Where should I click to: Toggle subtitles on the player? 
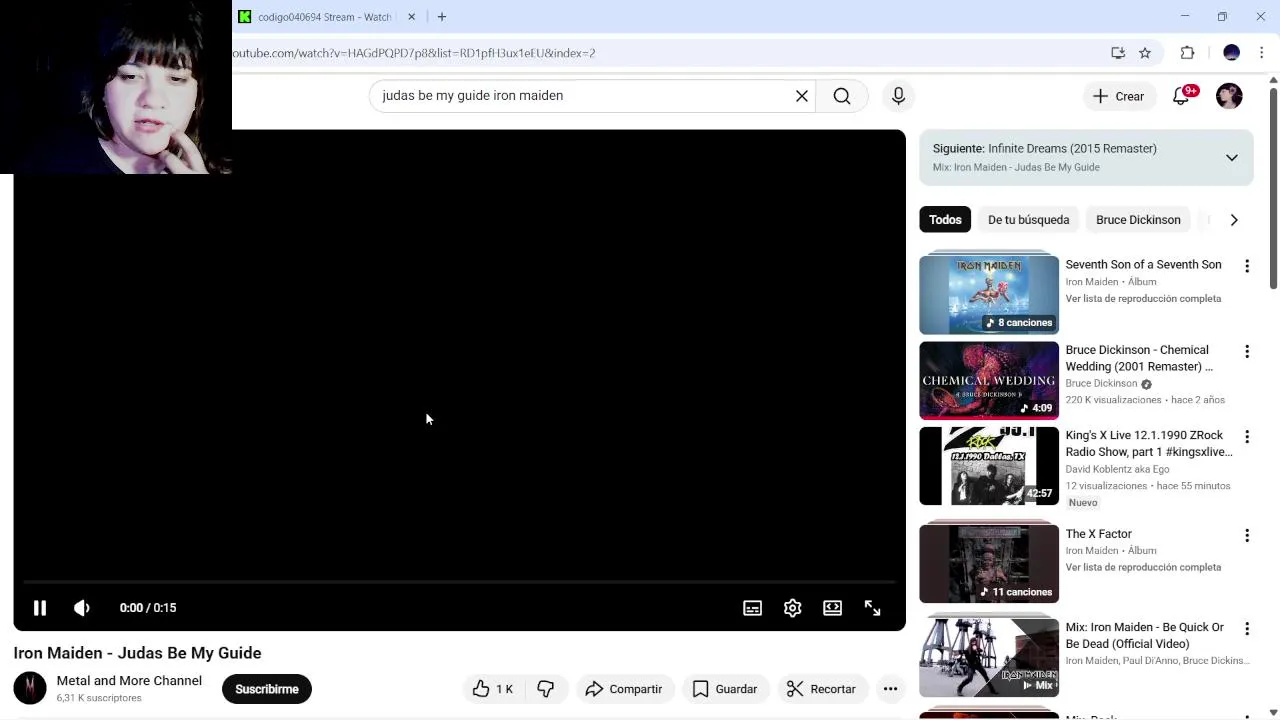753,608
